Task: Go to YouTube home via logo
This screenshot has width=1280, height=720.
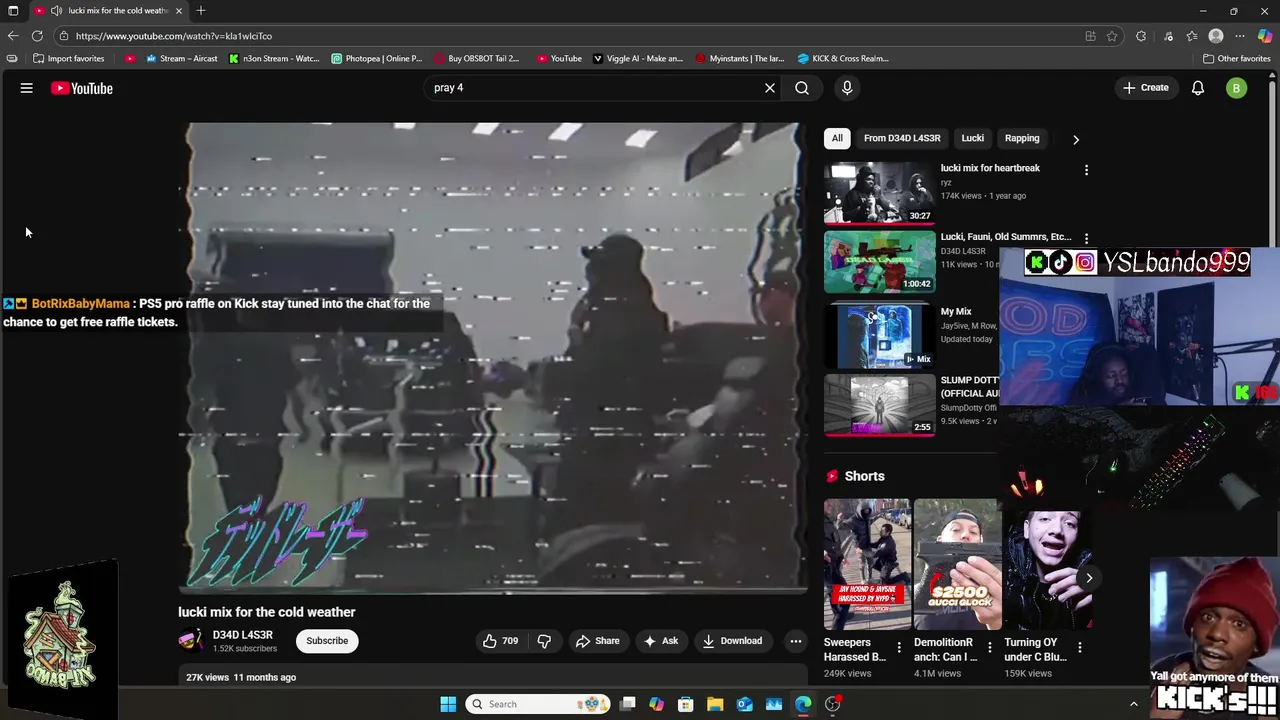Action: tap(82, 88)
